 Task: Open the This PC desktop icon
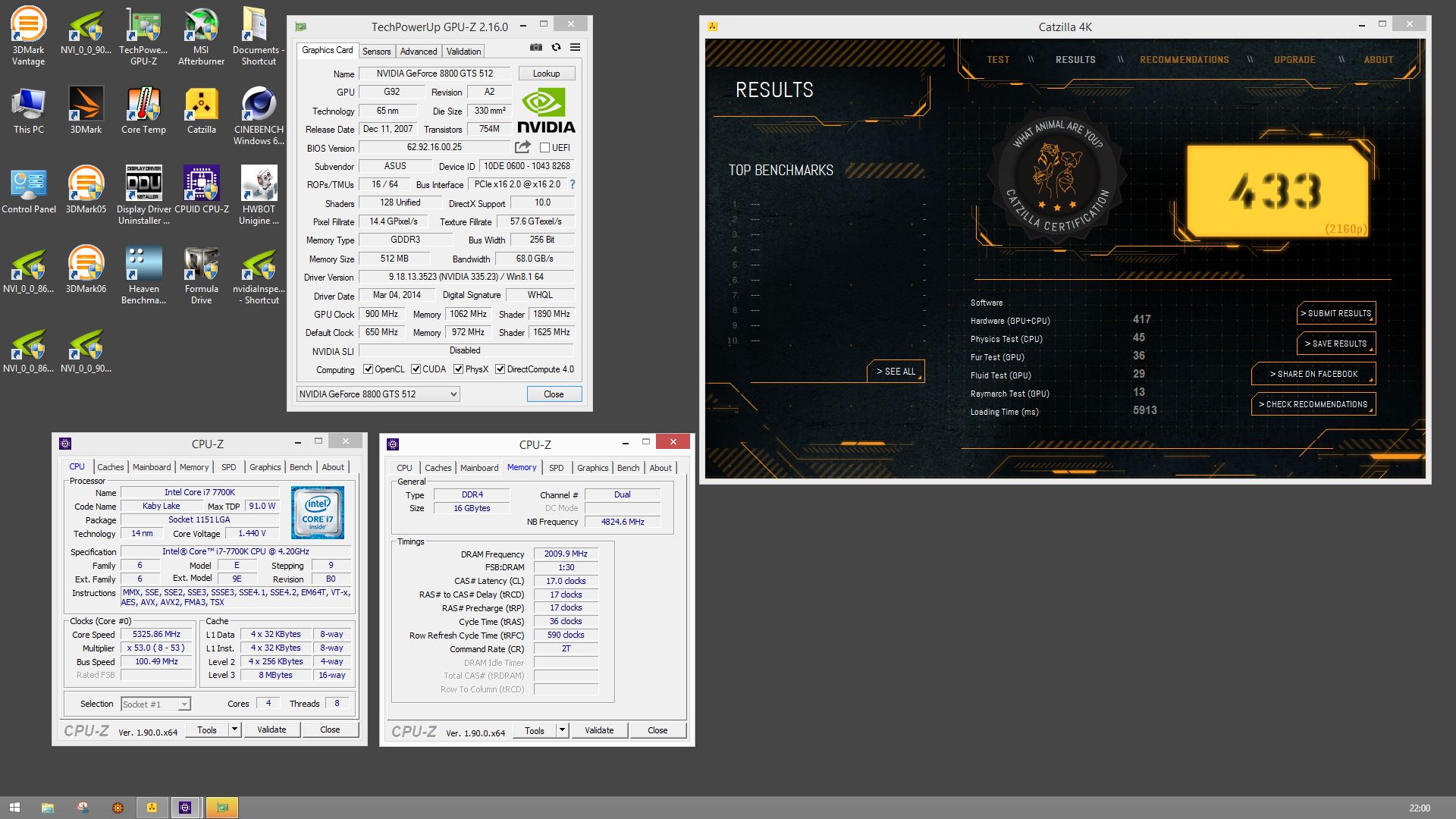[x=28, y=111]
